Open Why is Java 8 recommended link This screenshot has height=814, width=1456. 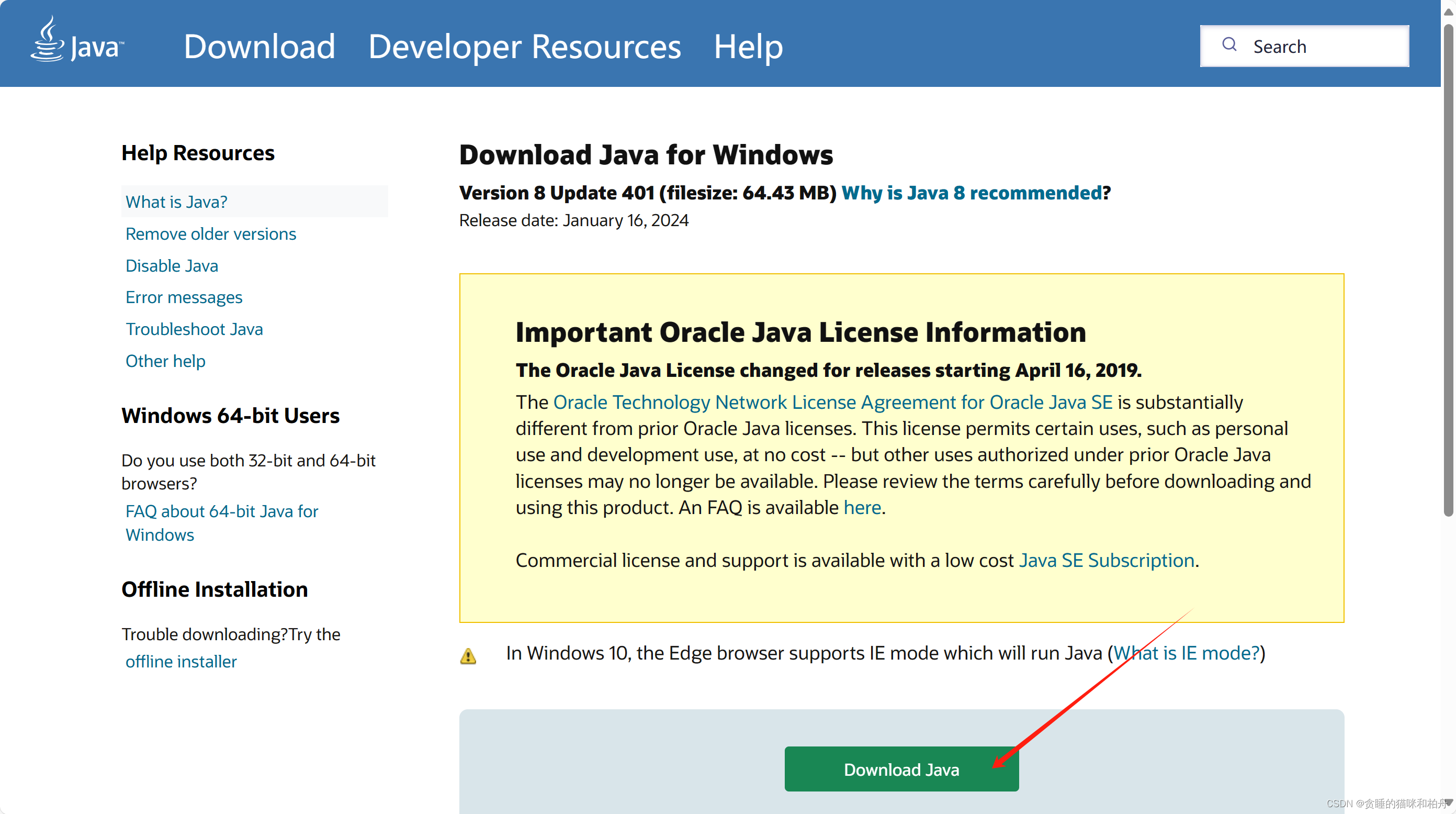(x=972, y=193)
